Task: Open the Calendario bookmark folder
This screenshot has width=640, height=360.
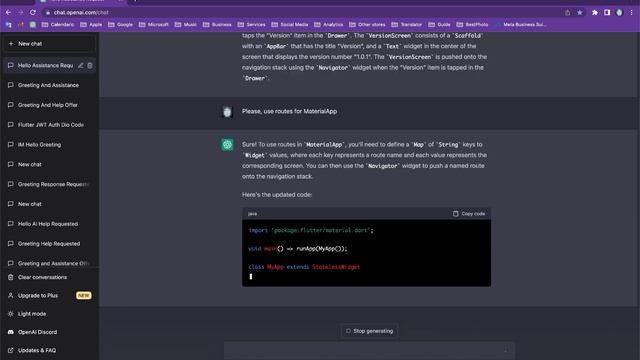Action: 58,24
